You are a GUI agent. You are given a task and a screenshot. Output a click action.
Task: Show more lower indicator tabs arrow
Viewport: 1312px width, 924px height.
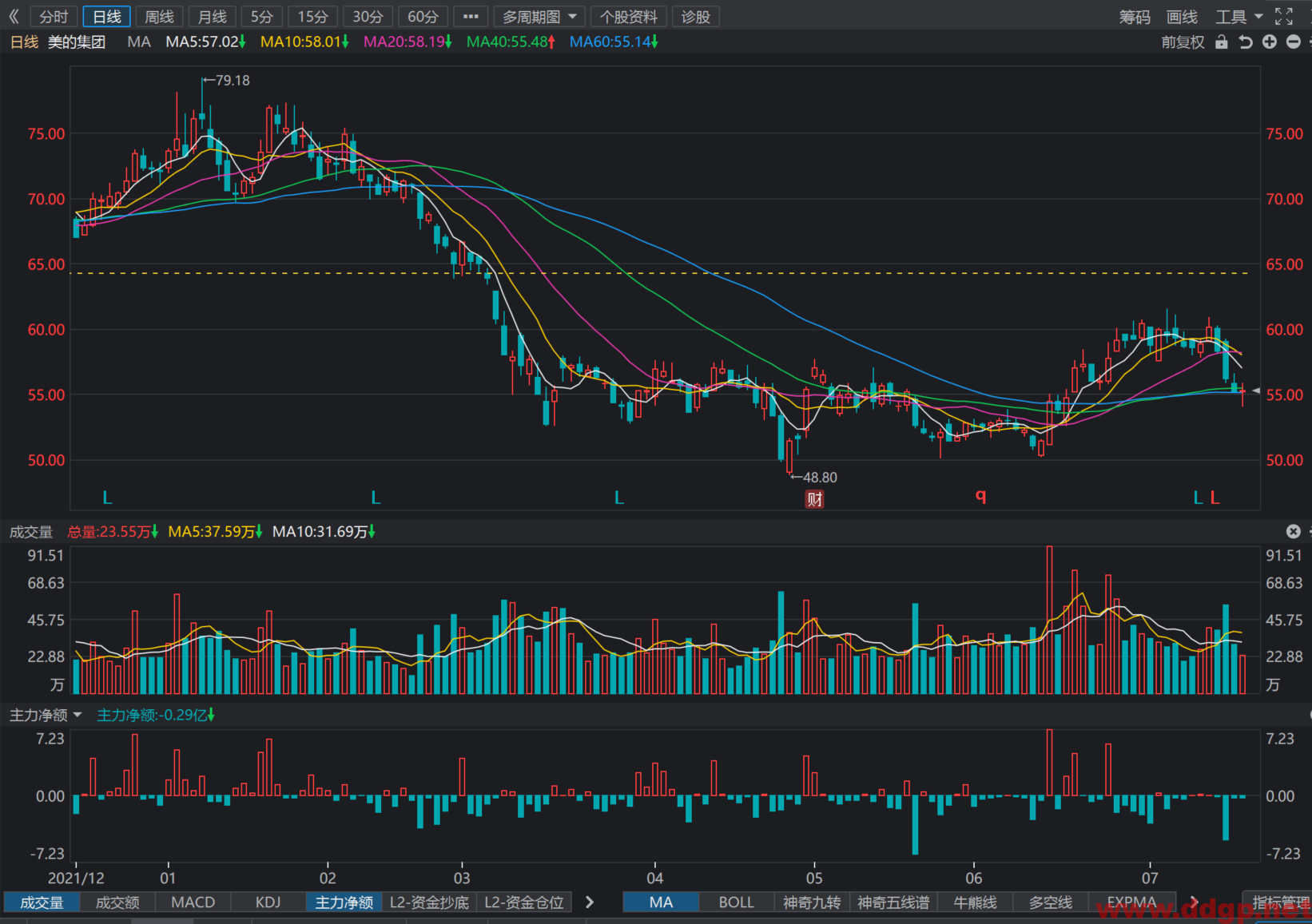(x=590, y=902)
